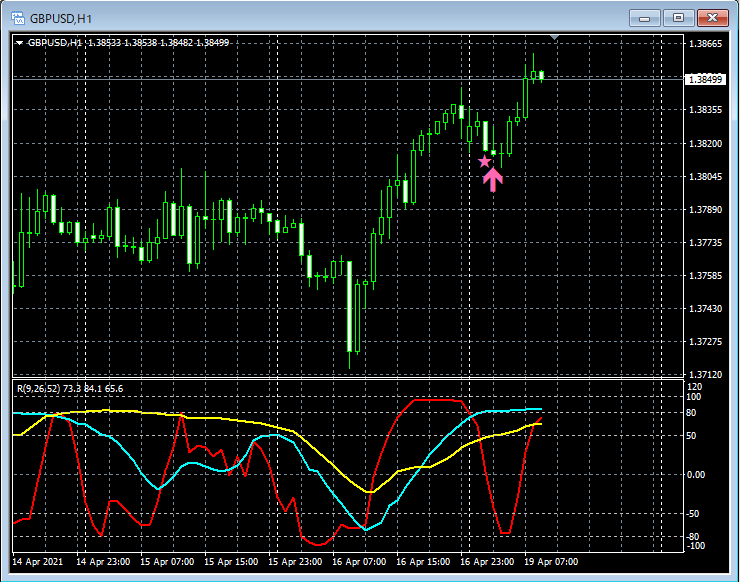
Task: Minimize the GBPUSD,H1 chart window
Action: (644, 18)
